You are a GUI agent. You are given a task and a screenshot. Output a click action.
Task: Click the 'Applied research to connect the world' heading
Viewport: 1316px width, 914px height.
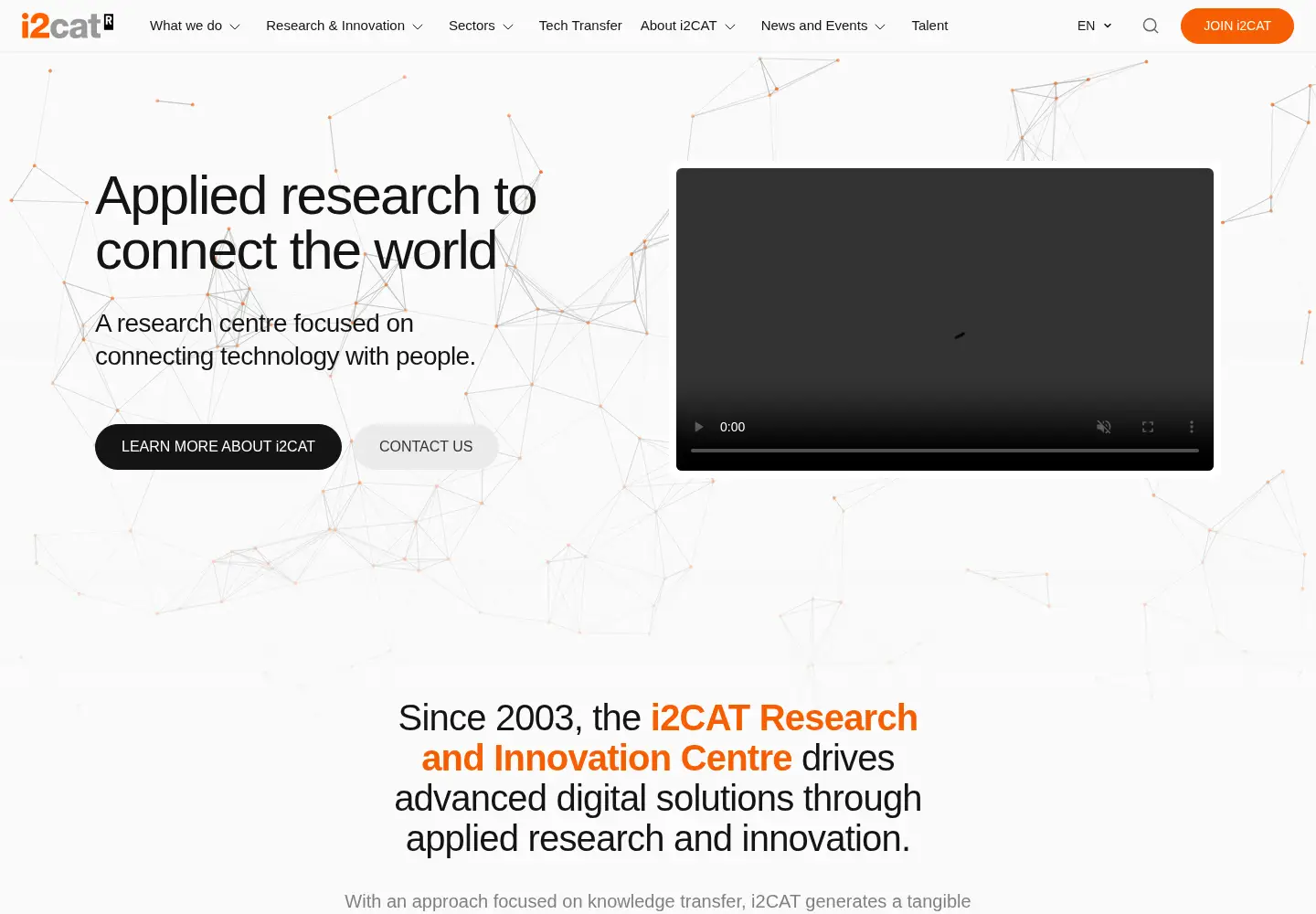click(x=315, y=223)
